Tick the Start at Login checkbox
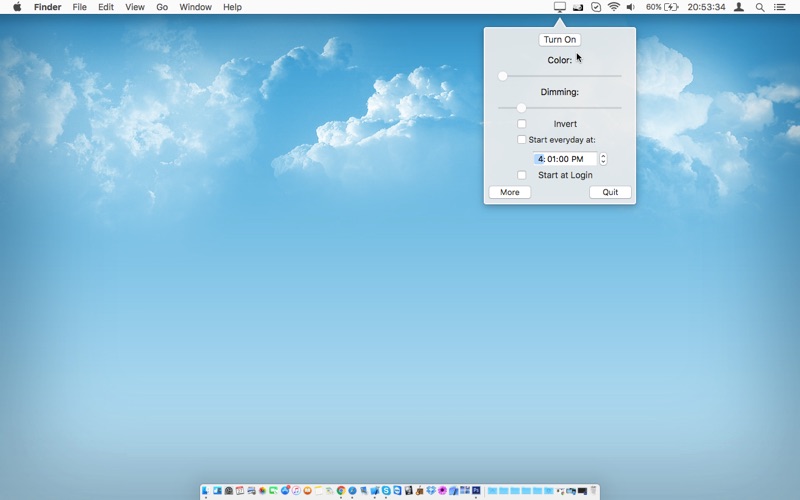800x500 pixels. [x=521, y=175]
